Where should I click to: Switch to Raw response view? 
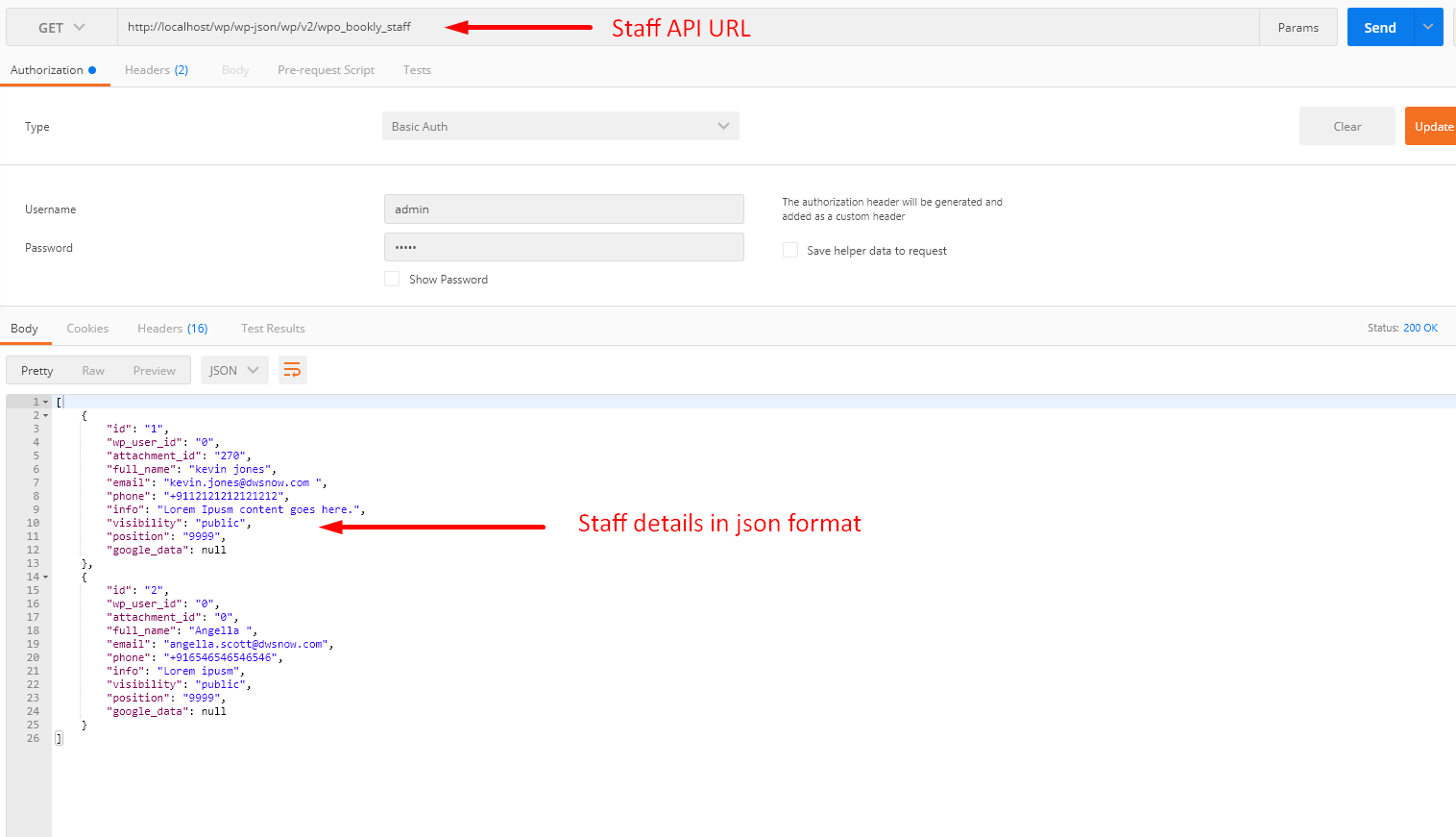click(93, 370)
